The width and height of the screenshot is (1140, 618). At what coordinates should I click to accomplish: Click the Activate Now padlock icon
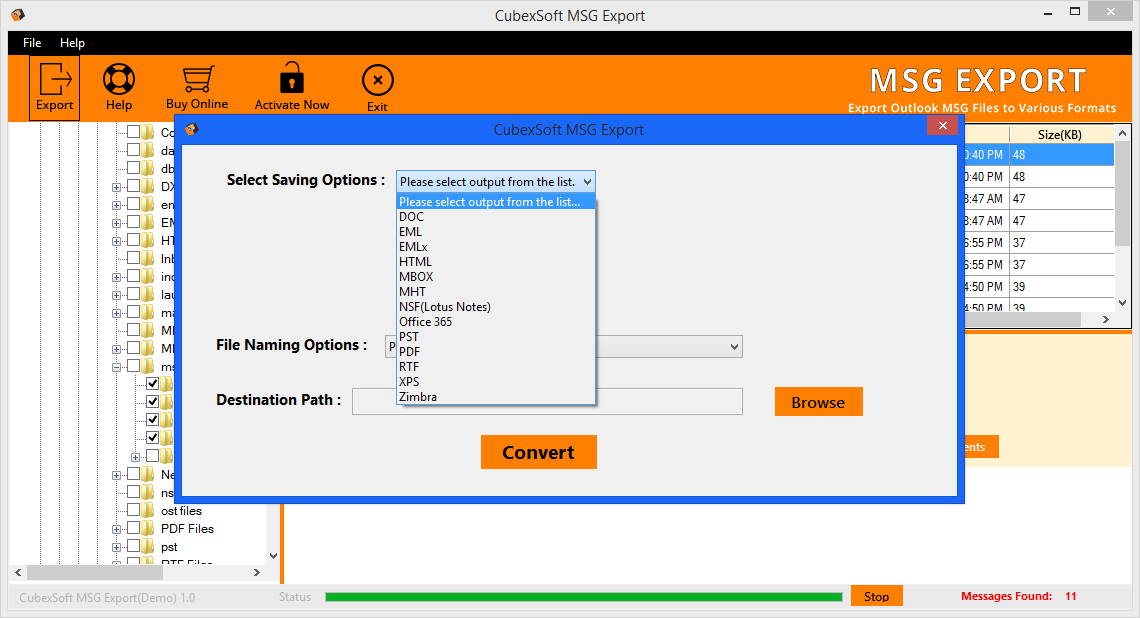coord(291,80)
